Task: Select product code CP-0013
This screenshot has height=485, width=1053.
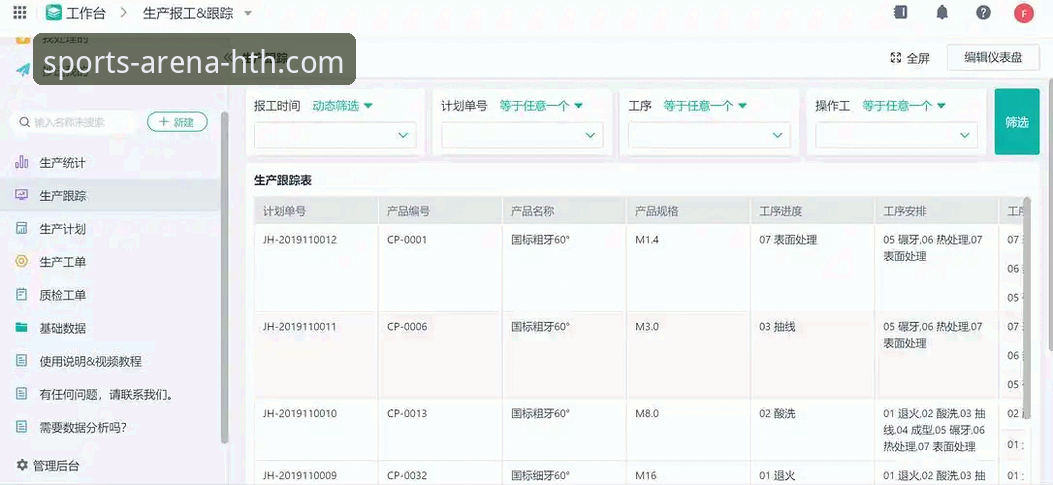Action: [407, 413]
